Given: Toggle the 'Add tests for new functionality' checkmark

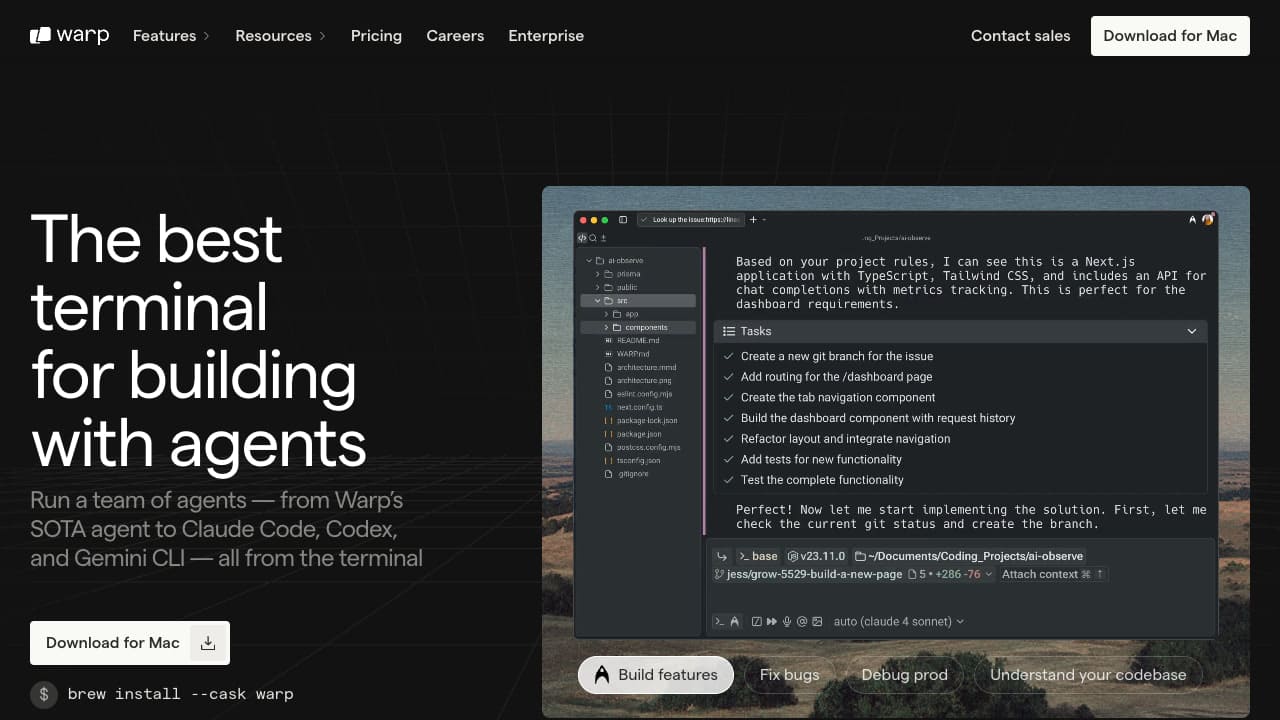Looking at the screenshot, I should pos(728,460).
